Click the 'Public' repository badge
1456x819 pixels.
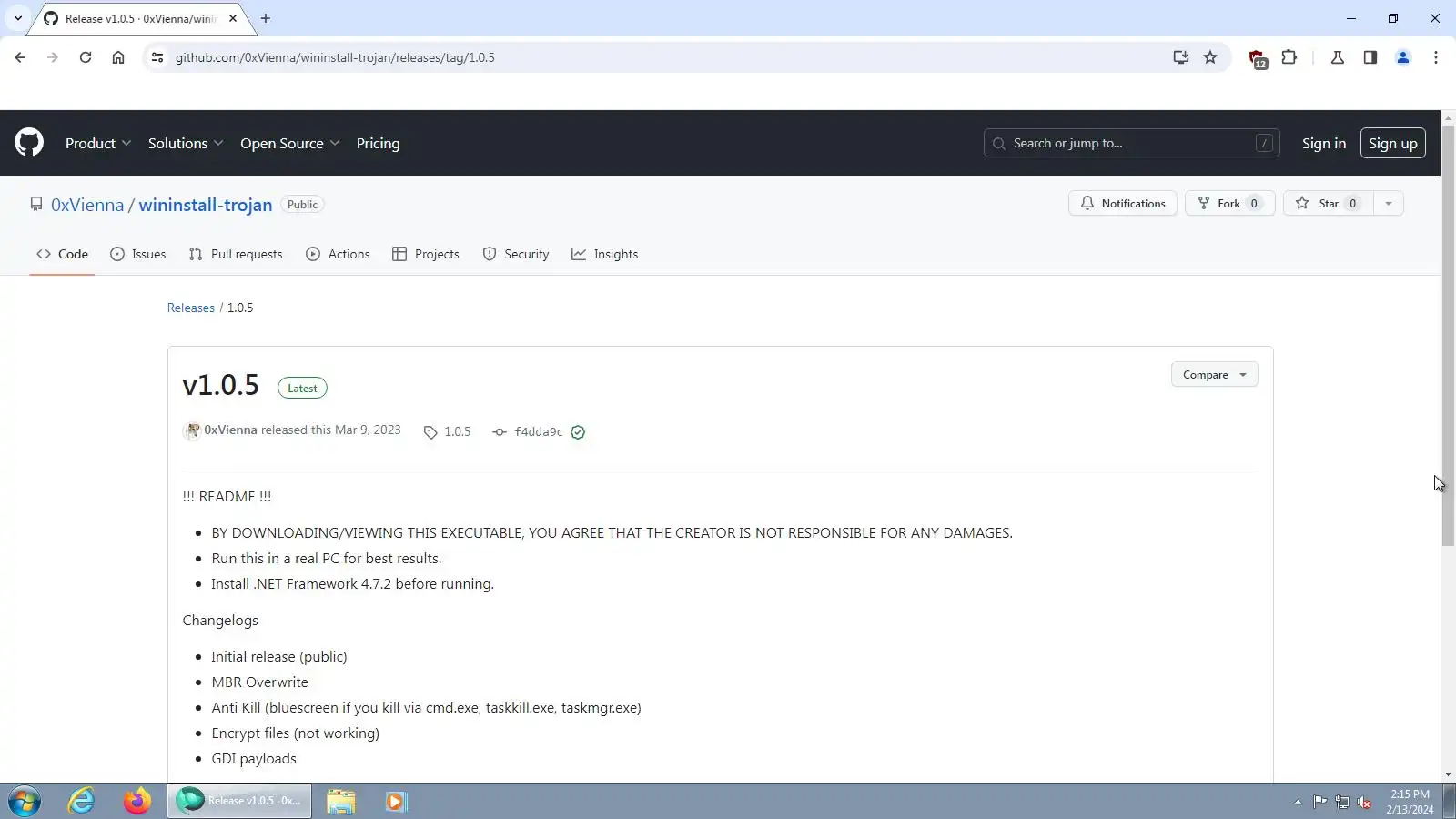pos(302,205)
